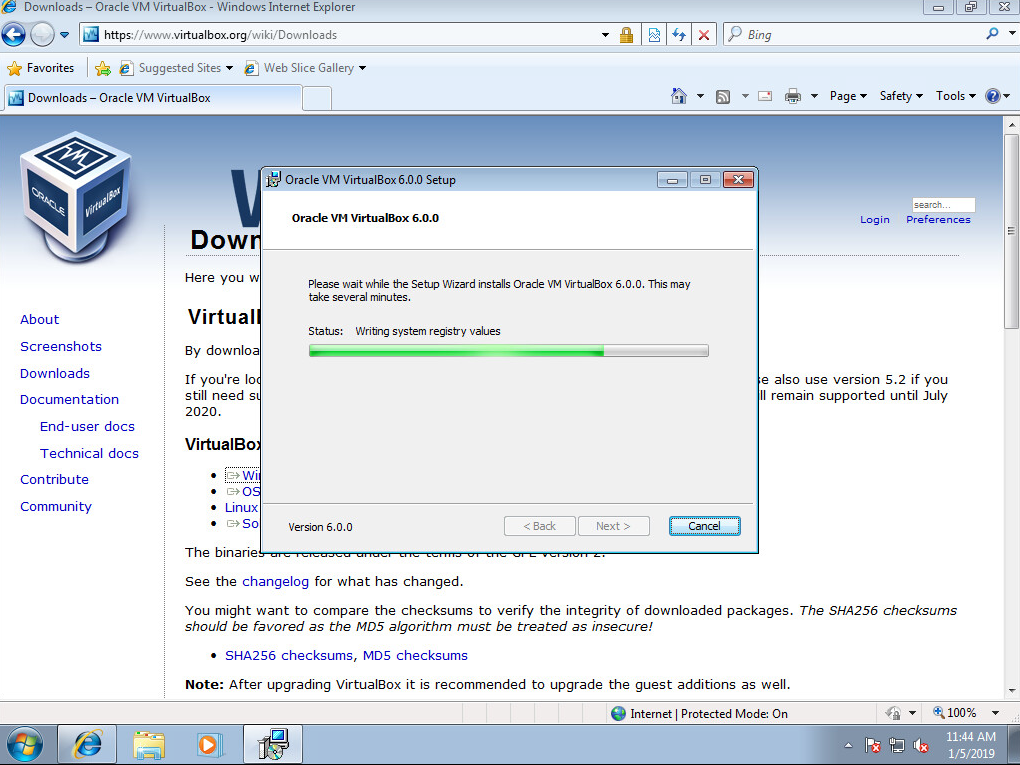Open the Windows Start orb

pyautogui.click(x=25, y=744)
